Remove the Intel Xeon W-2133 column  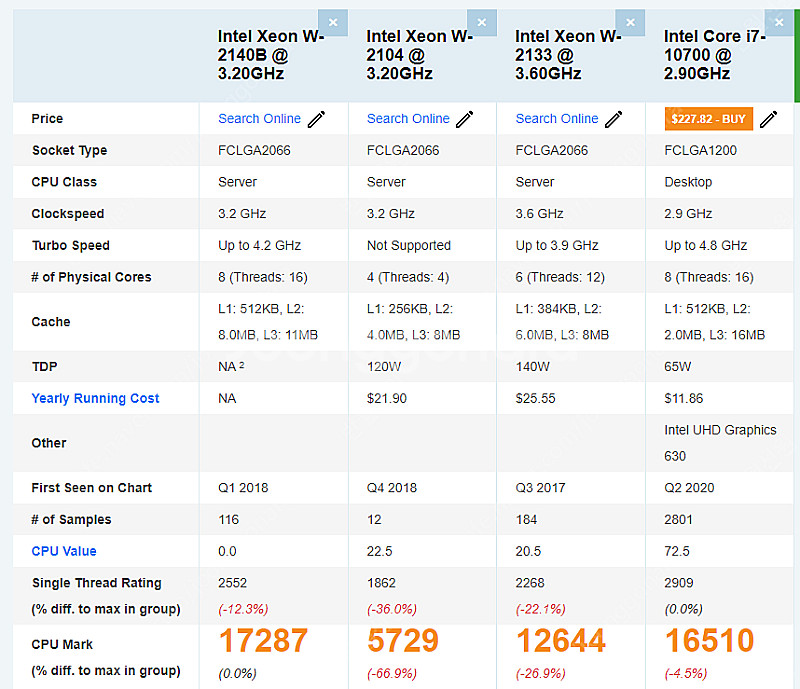tap(631, 22)
